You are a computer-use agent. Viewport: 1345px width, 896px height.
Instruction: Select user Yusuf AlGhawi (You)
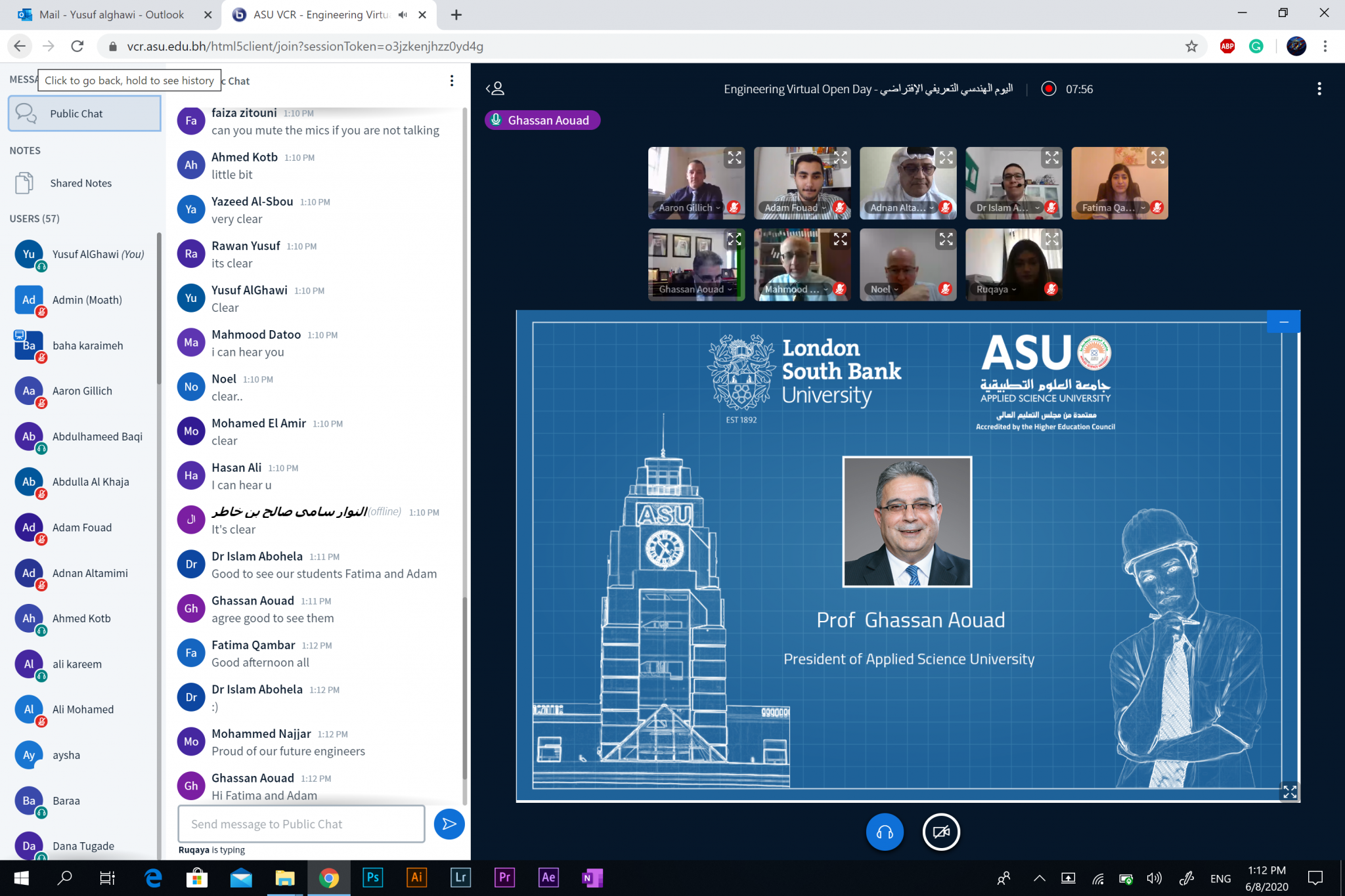[x=82, y=255]
